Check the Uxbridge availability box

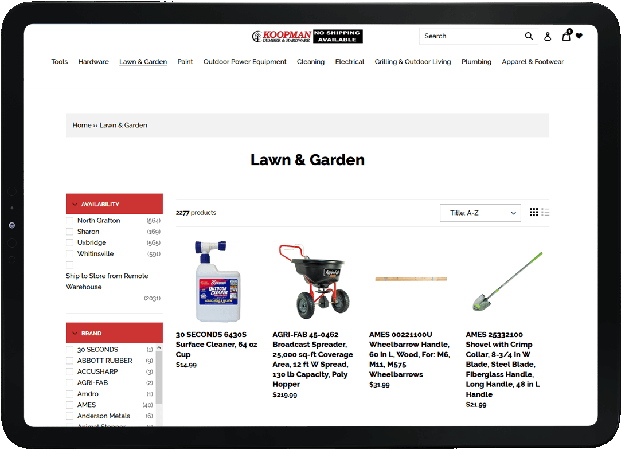click(70, 242)
